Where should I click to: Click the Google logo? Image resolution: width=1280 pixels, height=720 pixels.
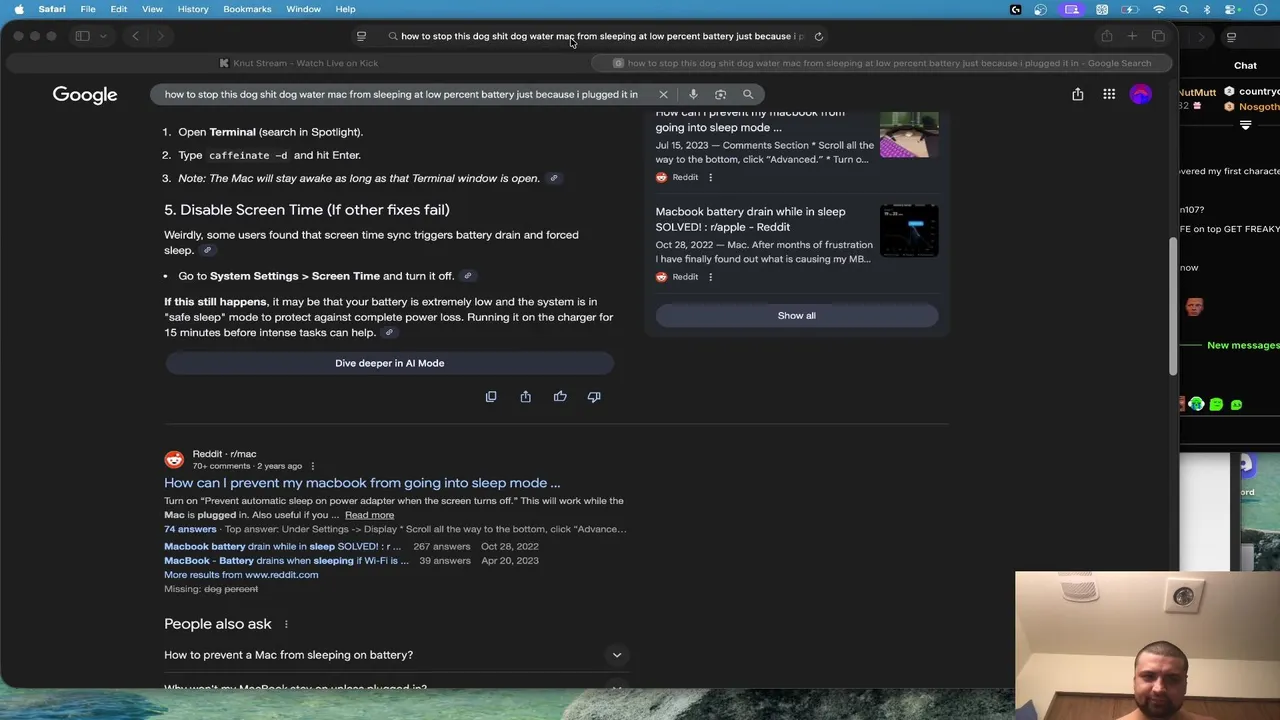[85, 95]
